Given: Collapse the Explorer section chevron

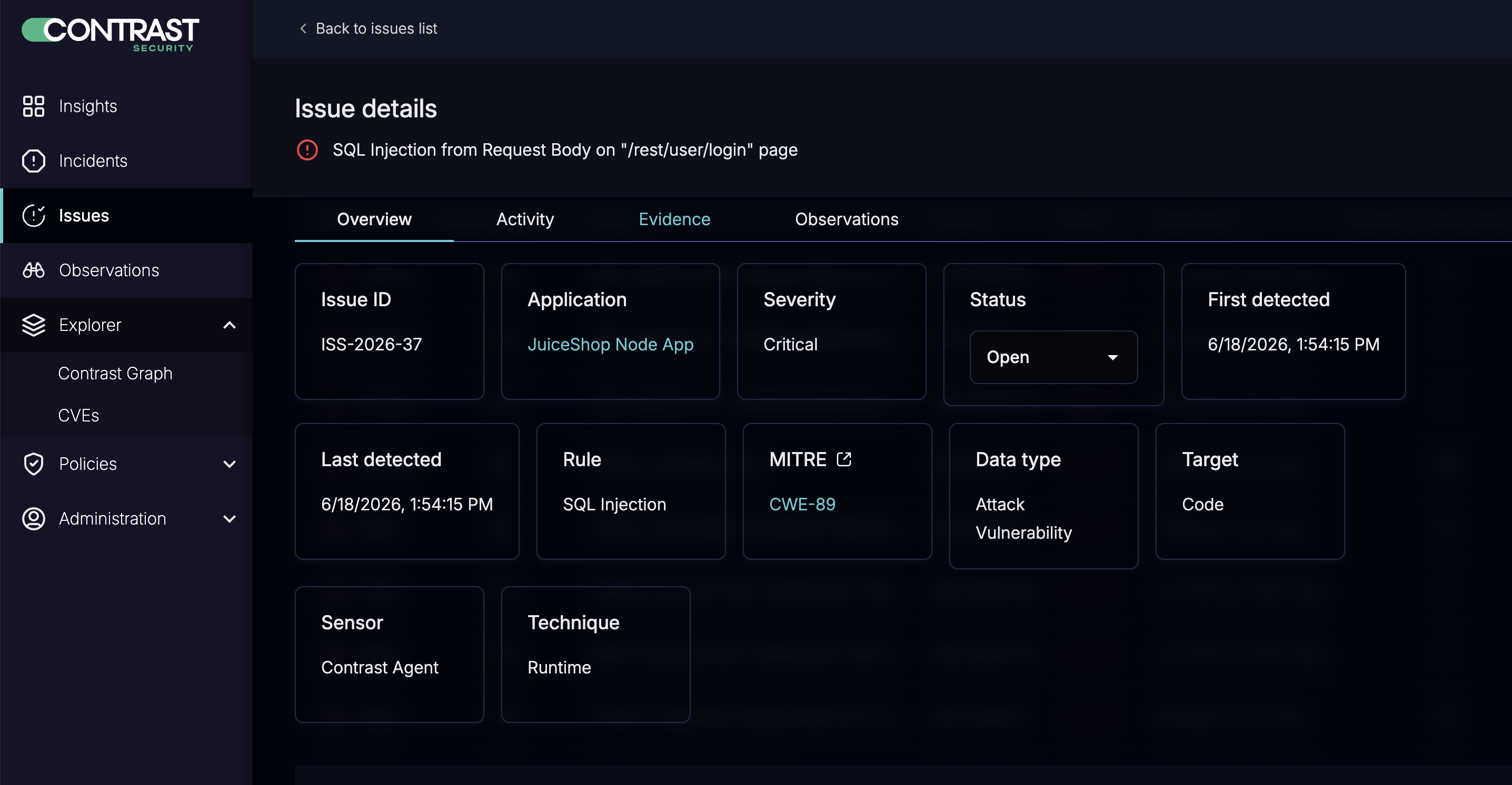Looking at the screenshot, I should 230,325.
